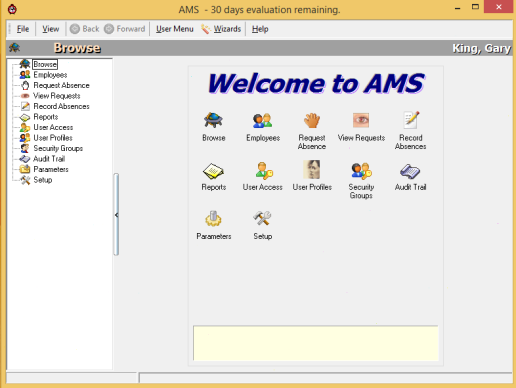Open the User Menu
Image resolution: width=516 pixels, height=388 pixels.
(x=175, y=29)
